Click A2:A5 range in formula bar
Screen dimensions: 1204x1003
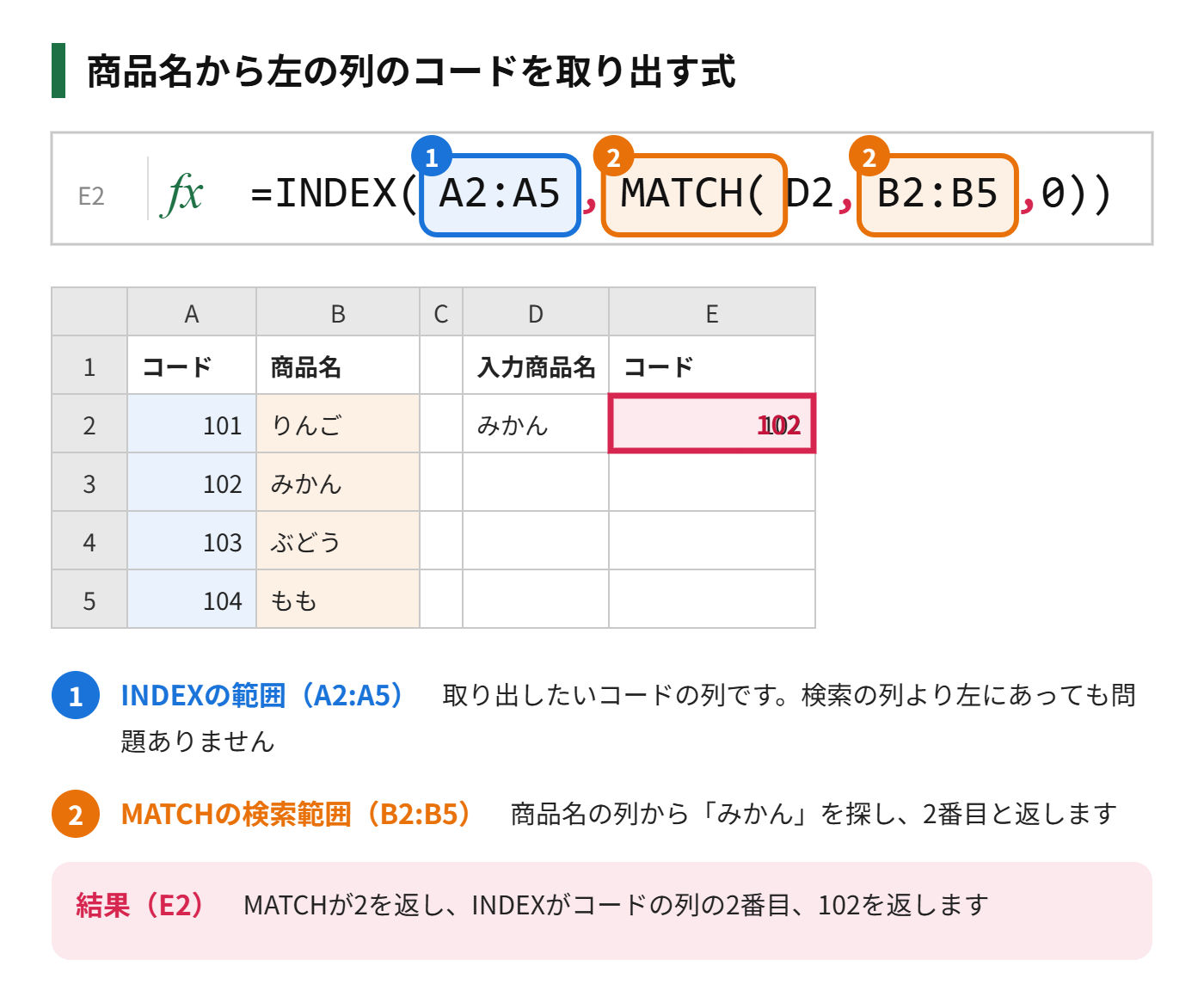click(x=500, y=194)
